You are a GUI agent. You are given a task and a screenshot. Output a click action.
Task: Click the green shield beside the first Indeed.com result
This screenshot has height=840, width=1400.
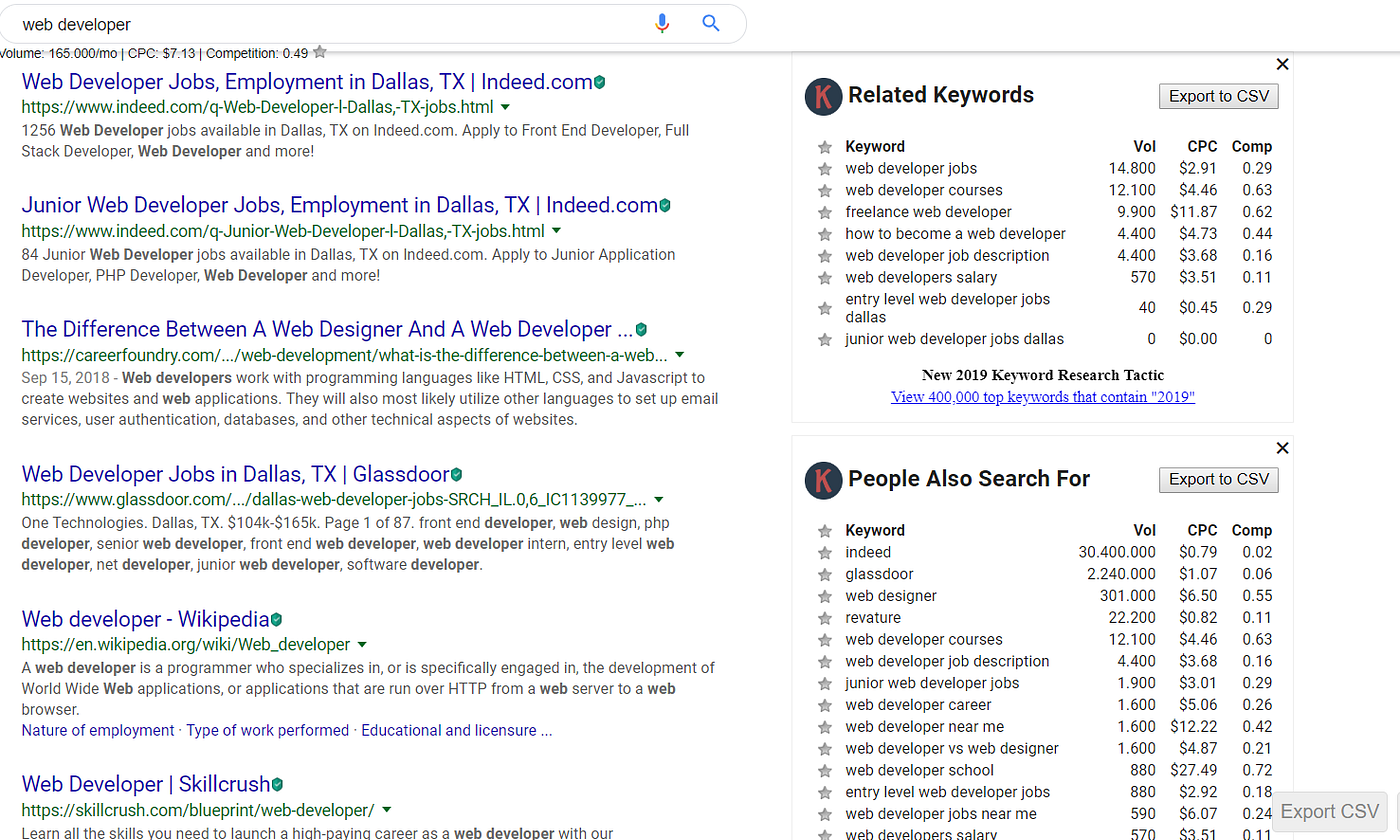coord(599,82)
